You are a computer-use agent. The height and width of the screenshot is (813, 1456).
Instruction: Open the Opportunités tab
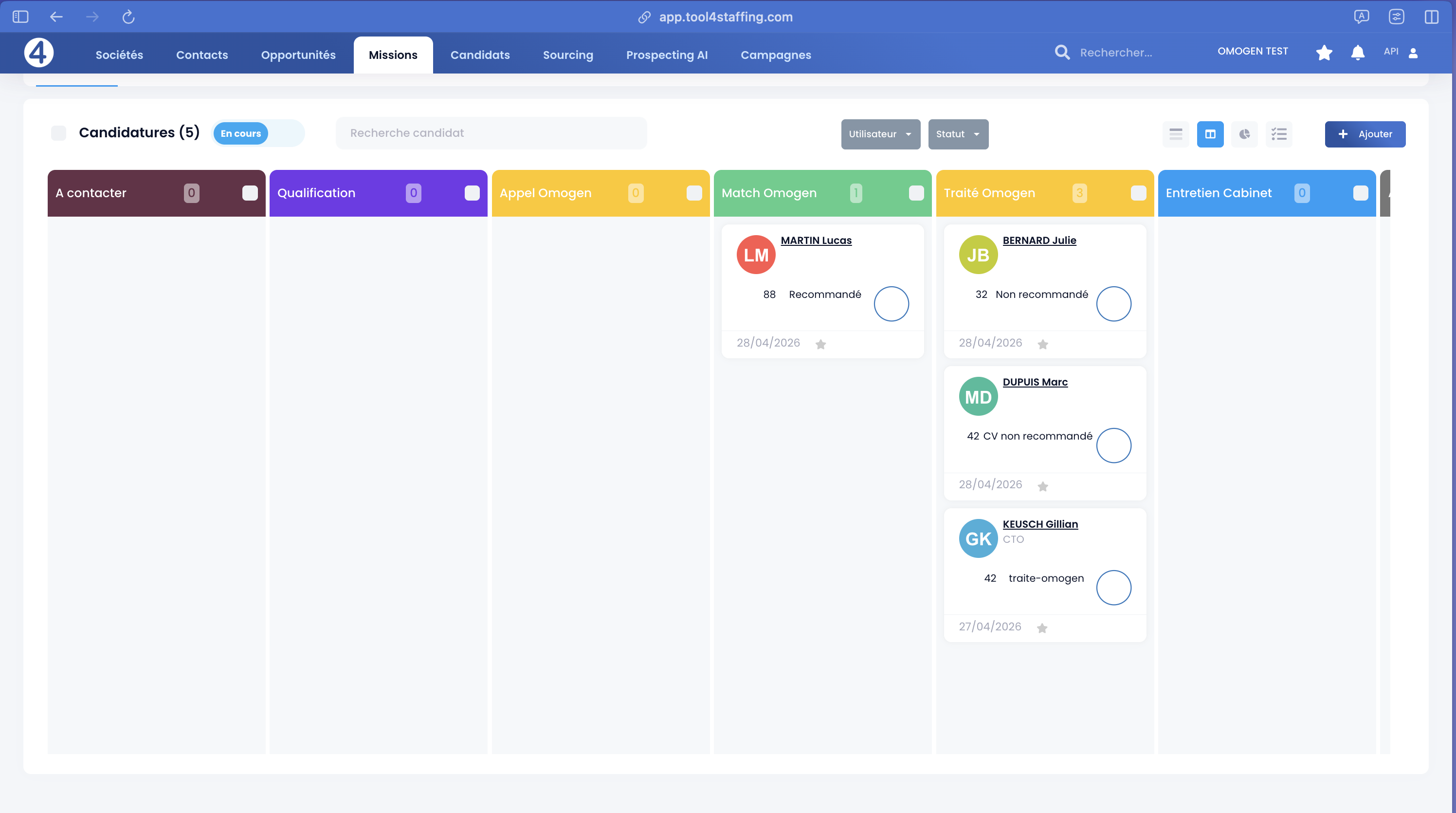click(298, 55)
